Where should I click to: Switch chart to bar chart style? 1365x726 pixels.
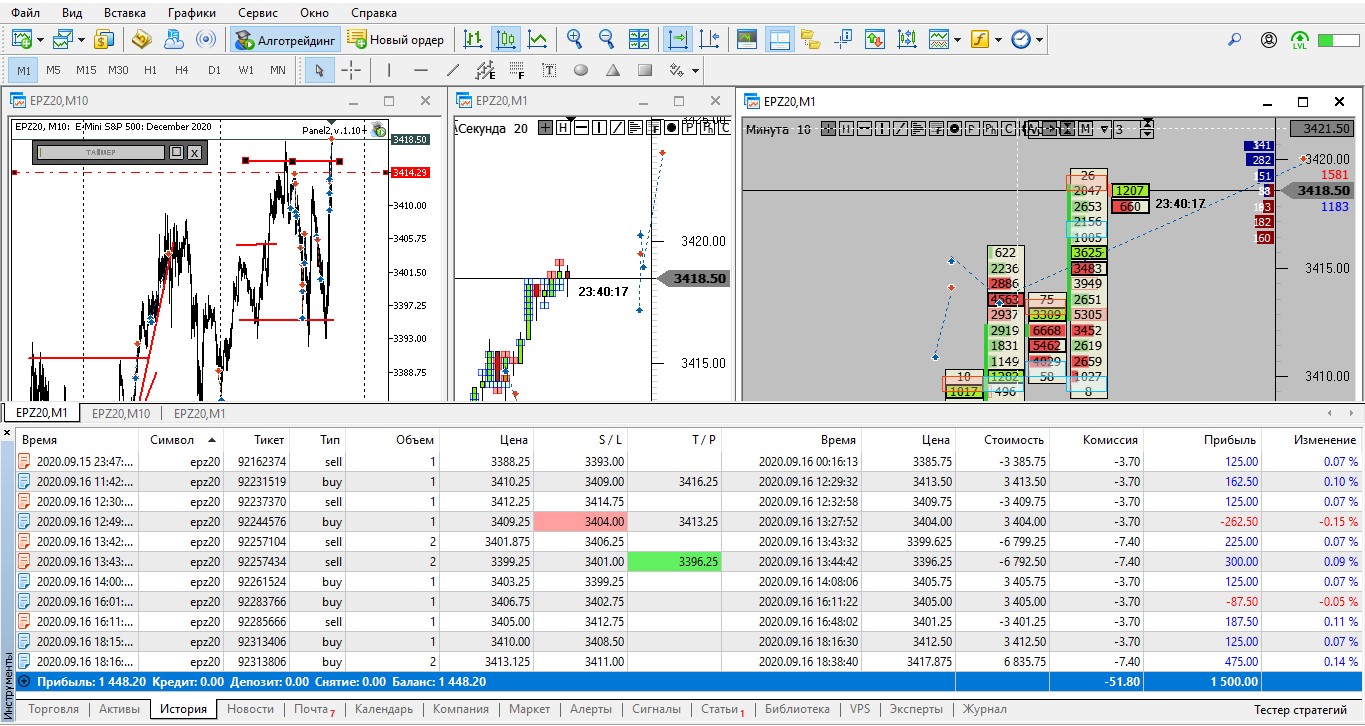[x=473, y=40]
